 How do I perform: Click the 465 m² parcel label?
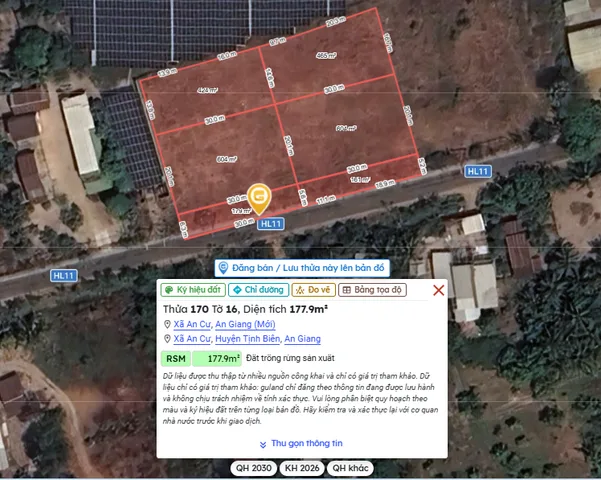pyautogui.click(x=326, y=56)
